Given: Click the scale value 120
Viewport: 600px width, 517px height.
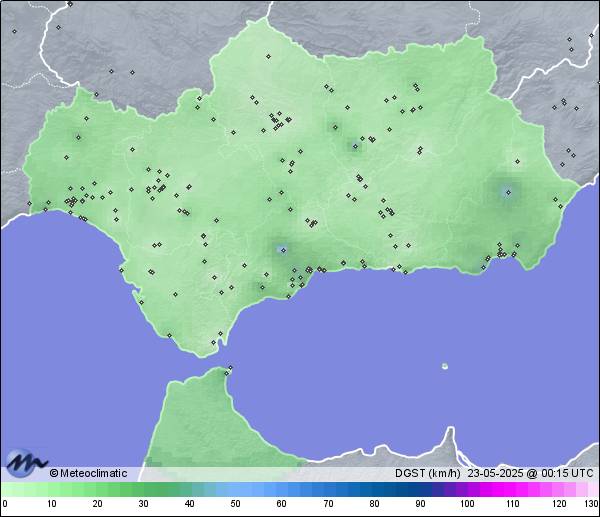Looking at the screenshot, I should coord(559,504).
